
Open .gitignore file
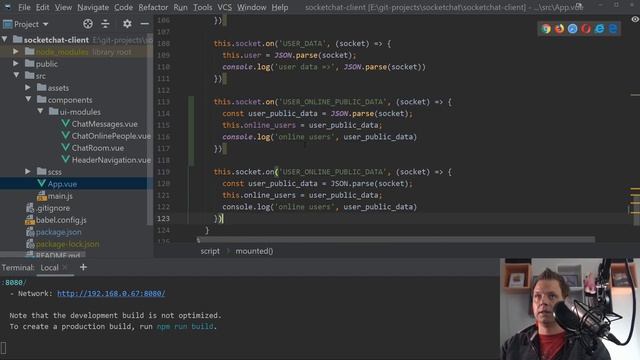click(x=53, y=208)
